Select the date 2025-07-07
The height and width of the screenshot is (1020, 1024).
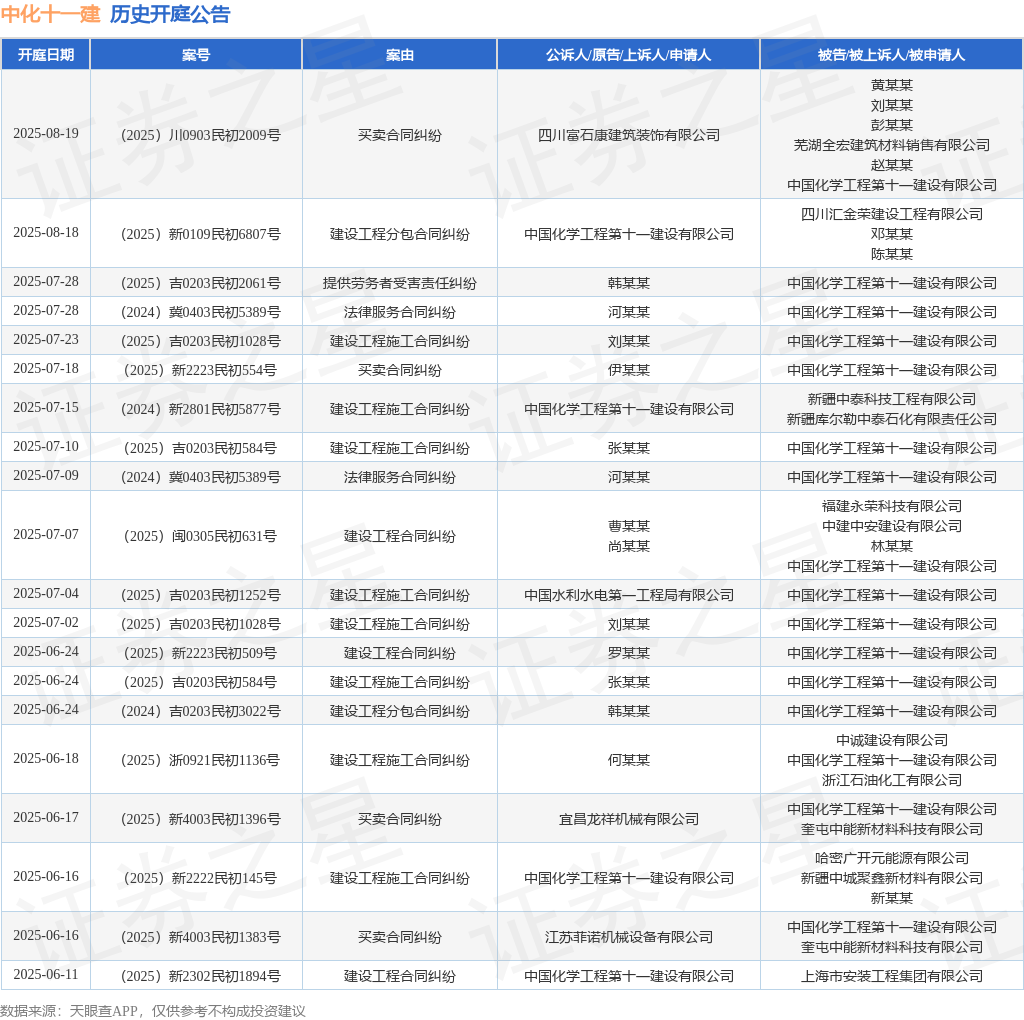tap(46, 534)
